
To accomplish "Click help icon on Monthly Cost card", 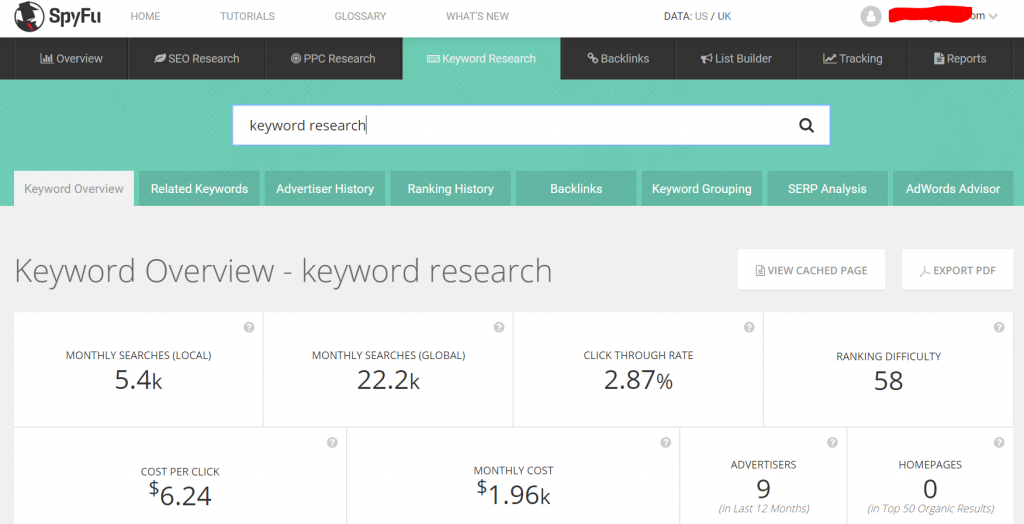I will click(x=665, y=443).
